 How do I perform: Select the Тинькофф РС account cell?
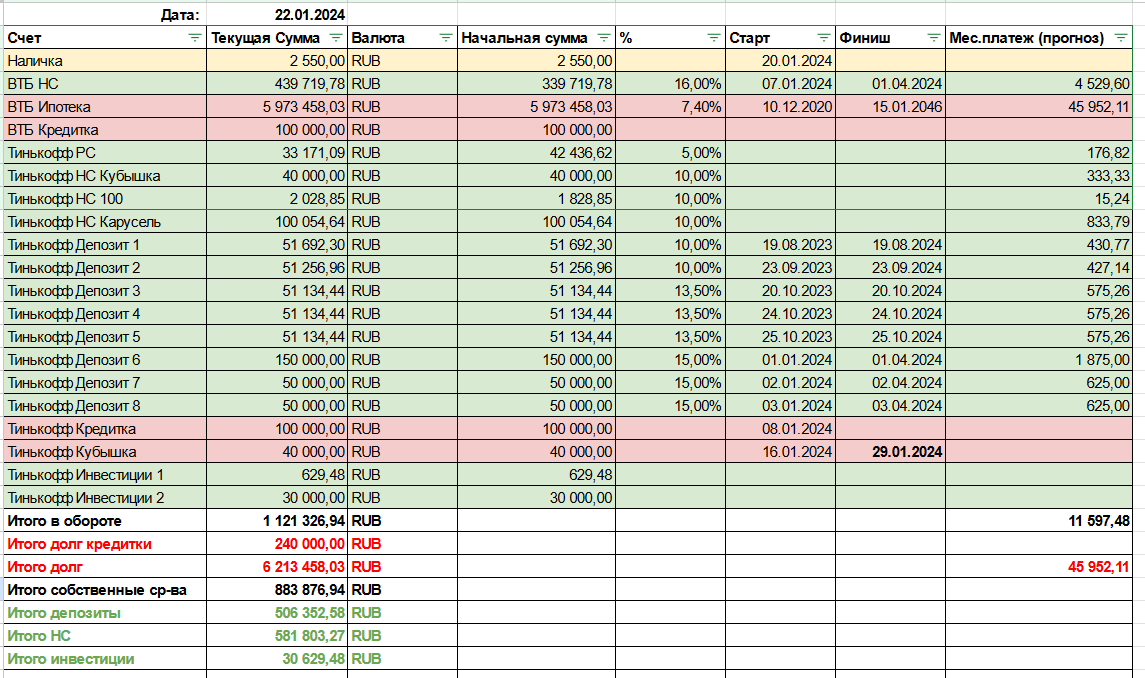click(x=105, y=153)
